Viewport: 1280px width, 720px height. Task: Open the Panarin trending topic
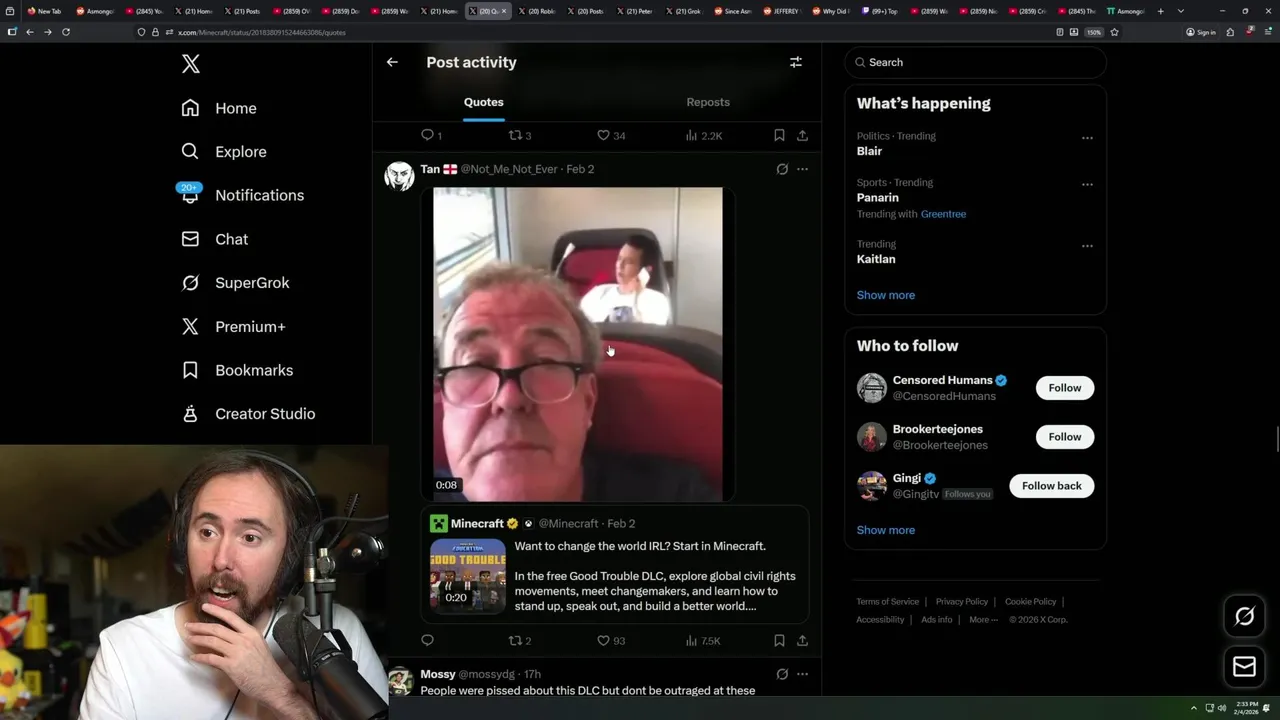[877, 198]
